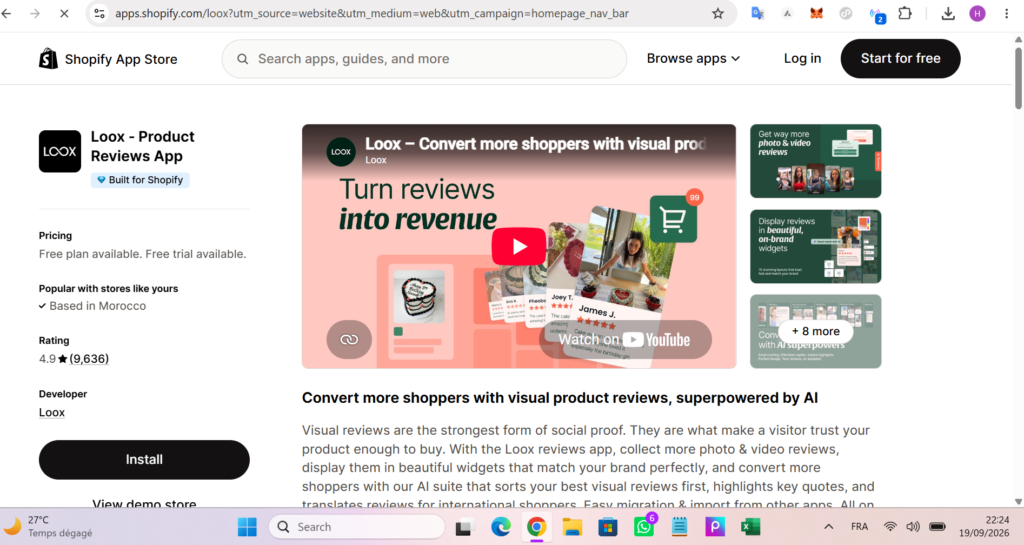Click the 'Based in Morocco' text
This screenshot has width=1024, height=545.
[97, 306]
